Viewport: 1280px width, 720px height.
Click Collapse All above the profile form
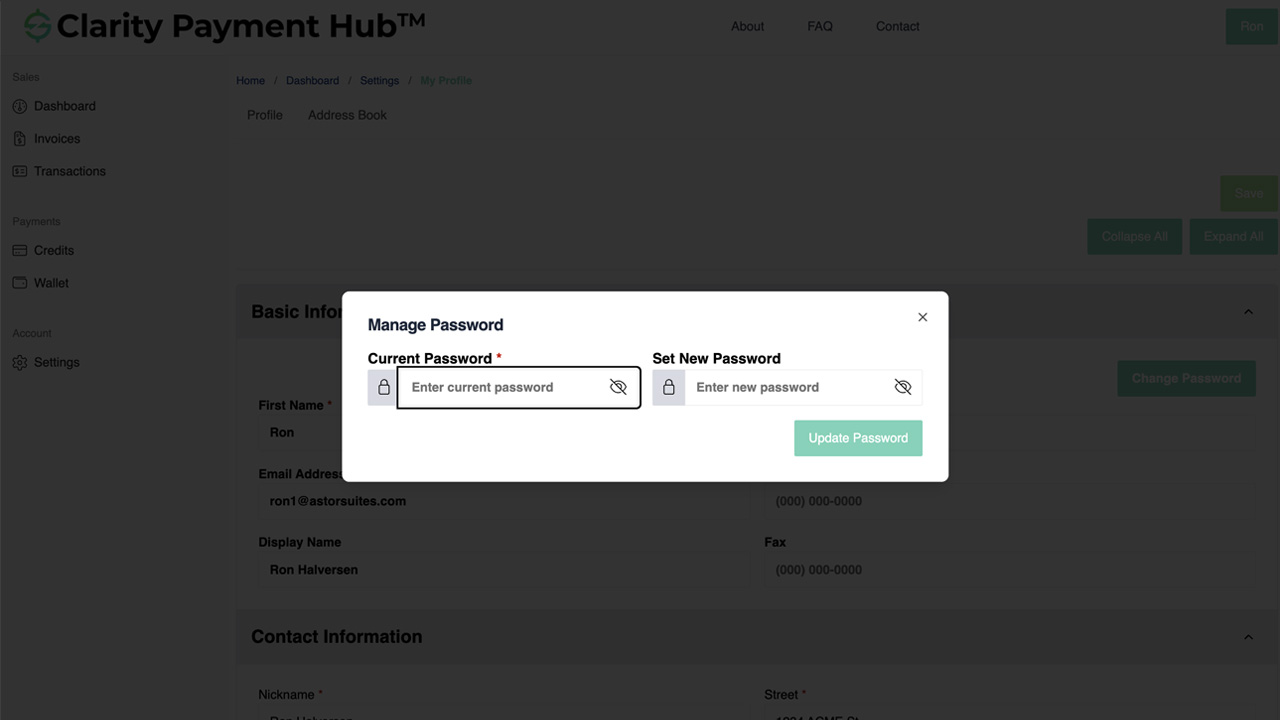[x=1134, y=236]
